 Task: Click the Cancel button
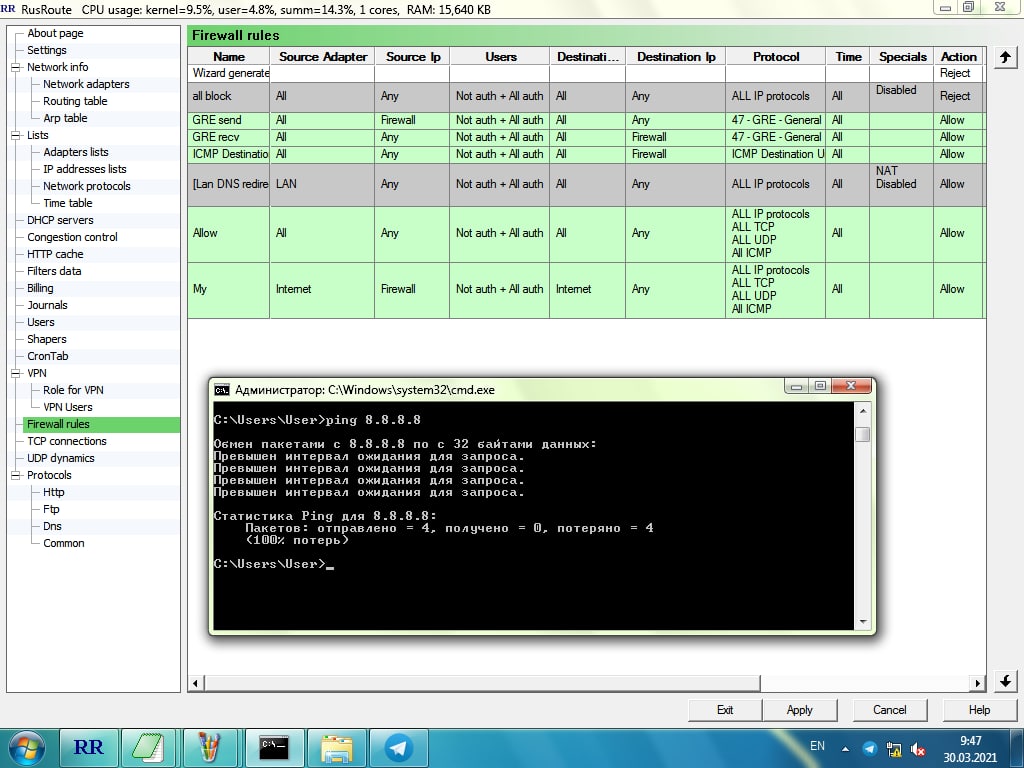click(x=889, y=710)
